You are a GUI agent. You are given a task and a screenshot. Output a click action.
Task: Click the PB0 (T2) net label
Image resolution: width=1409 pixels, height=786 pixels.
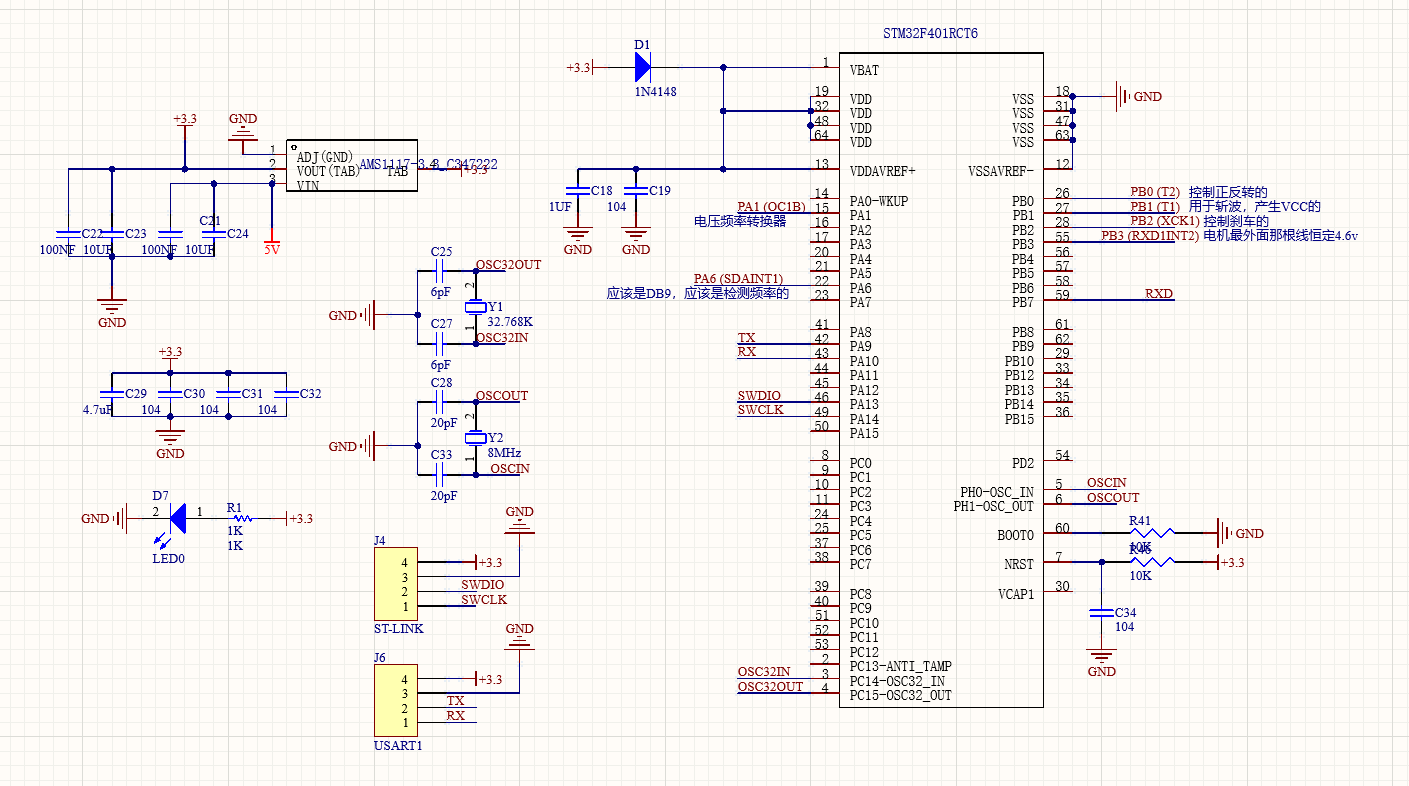tap(1155, 192)
